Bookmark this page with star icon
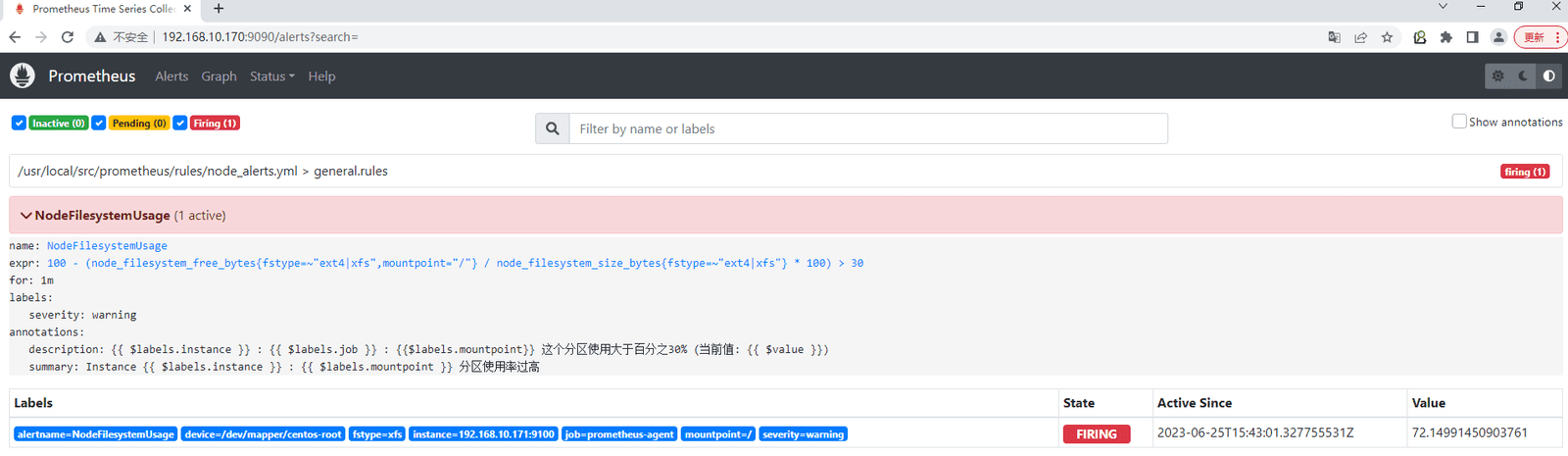 pos(1387,37)
